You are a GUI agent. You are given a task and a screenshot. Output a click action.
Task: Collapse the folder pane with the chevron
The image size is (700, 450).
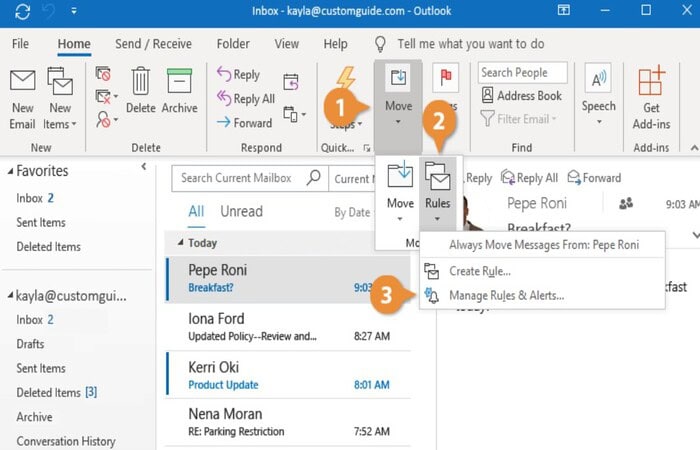coord(144,167)
